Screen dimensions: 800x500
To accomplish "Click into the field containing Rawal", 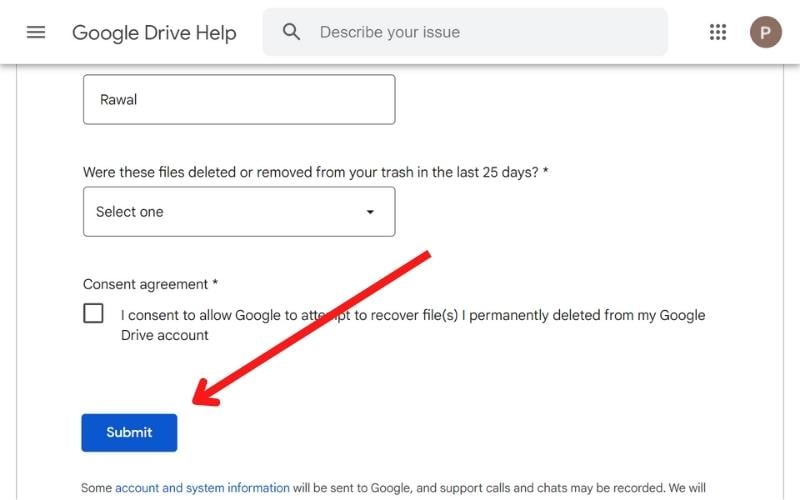I will point(239,99).
